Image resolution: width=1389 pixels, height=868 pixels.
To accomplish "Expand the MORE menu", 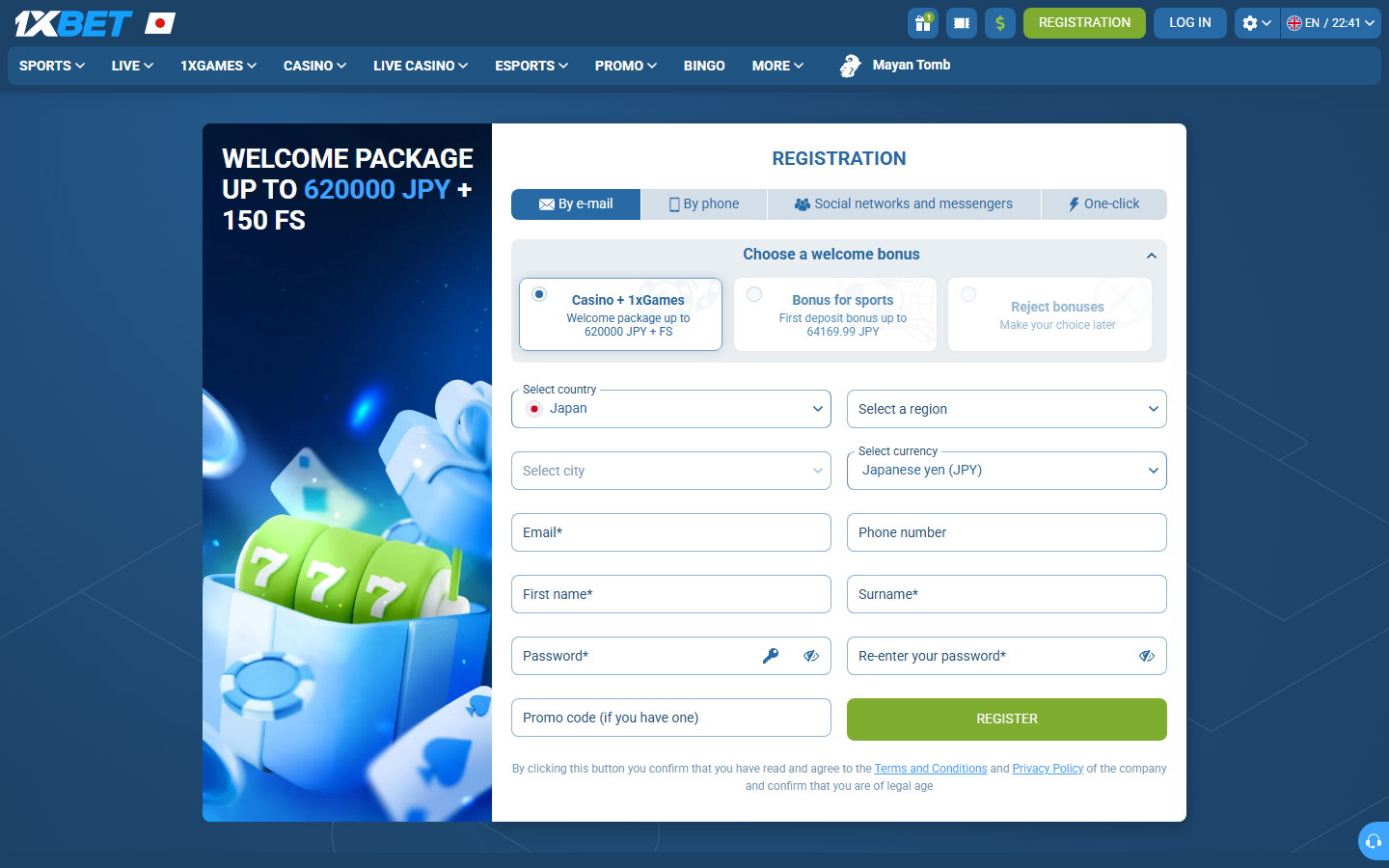I will point(777,66).
